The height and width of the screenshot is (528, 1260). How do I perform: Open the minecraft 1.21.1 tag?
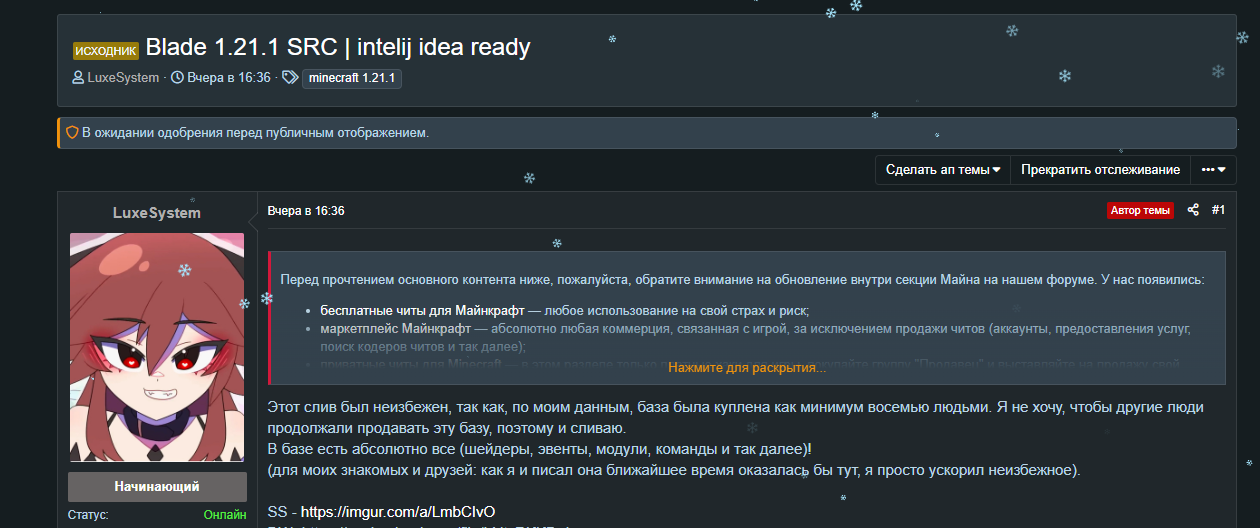(x=352, y=78)
